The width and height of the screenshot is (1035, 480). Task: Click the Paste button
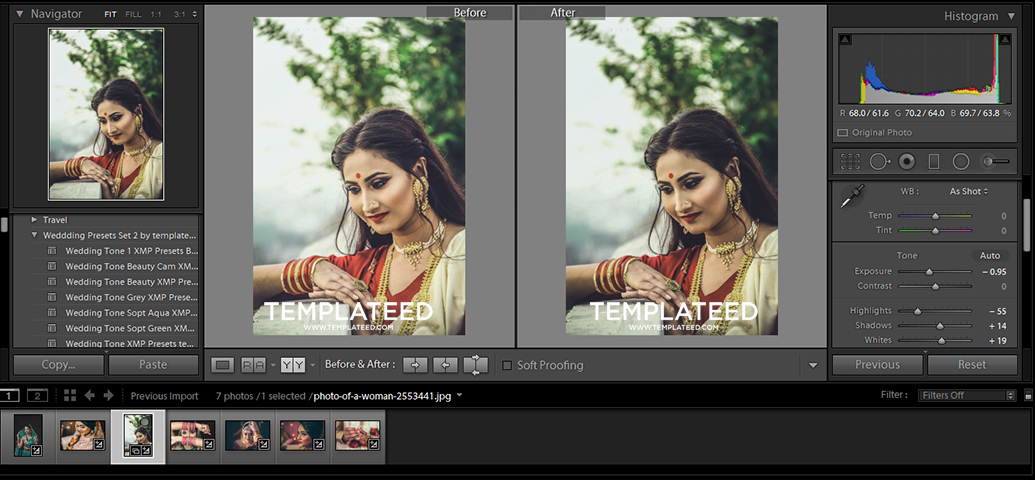tap(153, 364)
